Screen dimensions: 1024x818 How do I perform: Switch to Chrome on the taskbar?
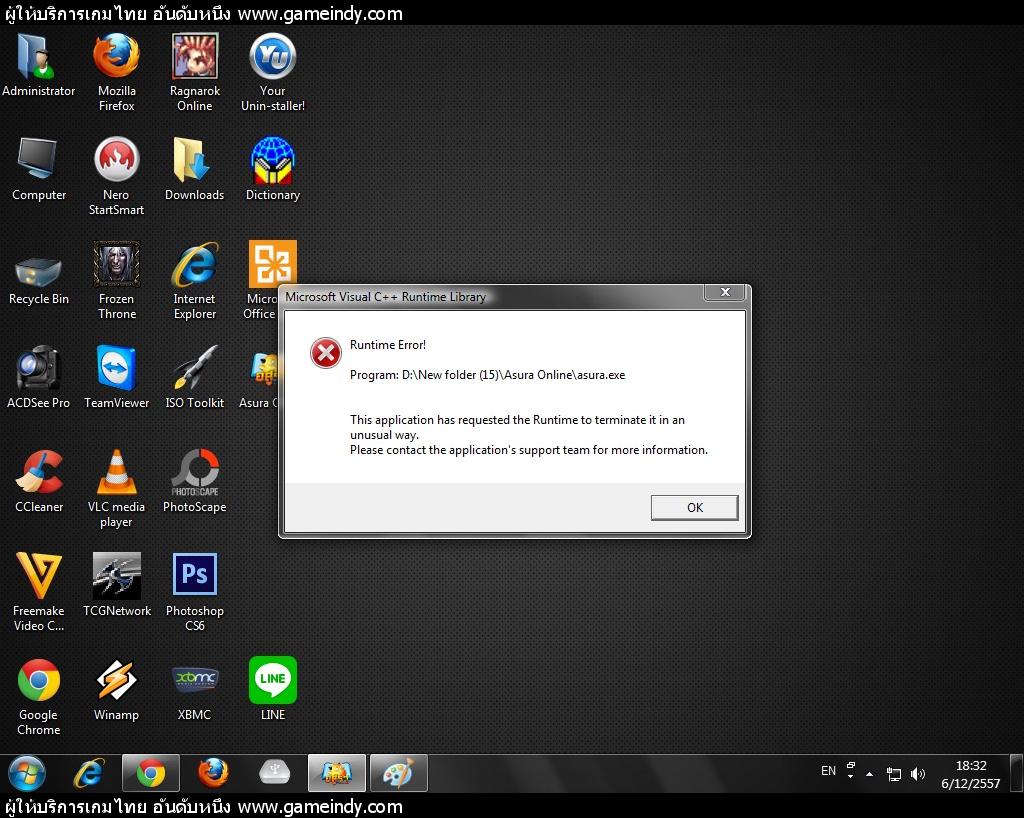click(151, 774)
